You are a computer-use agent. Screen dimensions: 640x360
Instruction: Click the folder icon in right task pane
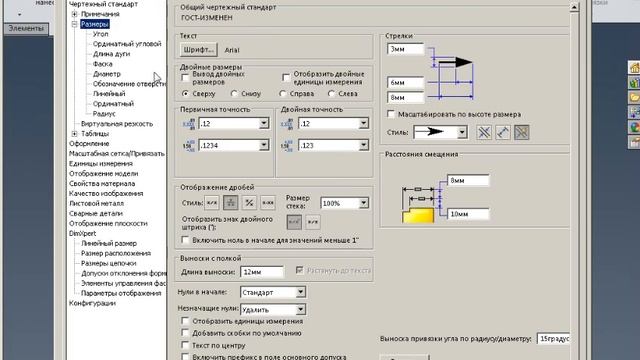pyautogui.click(x=634, y=98)
